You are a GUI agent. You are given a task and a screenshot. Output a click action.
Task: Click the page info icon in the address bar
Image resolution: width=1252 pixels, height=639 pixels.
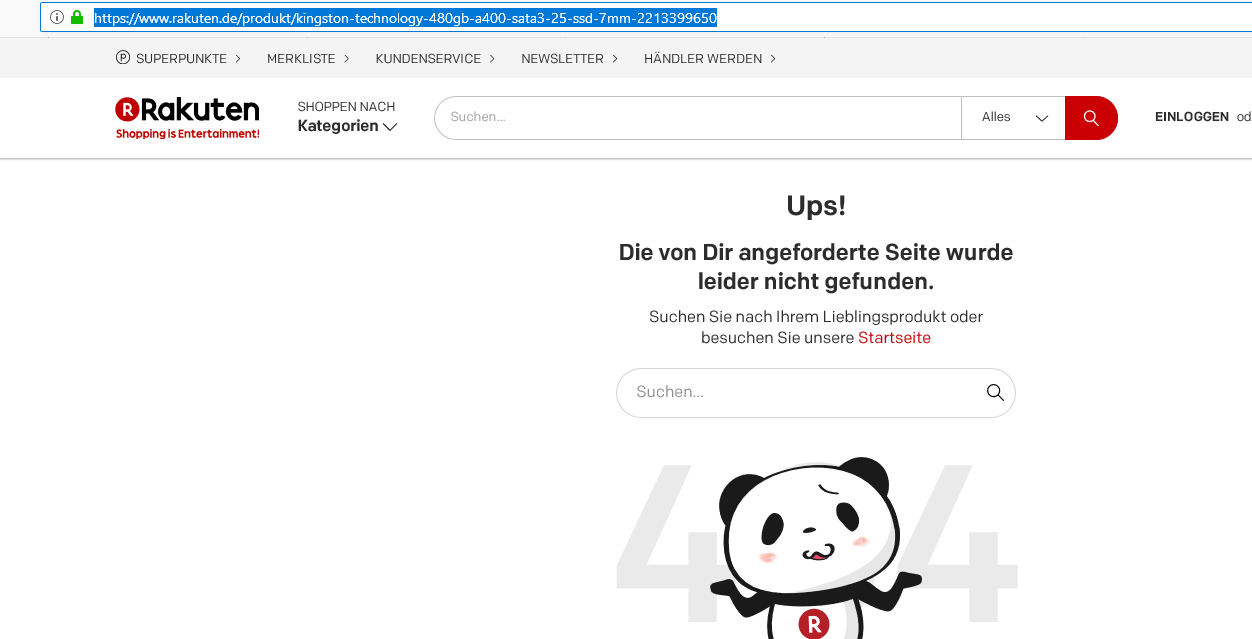coord(56,17)
